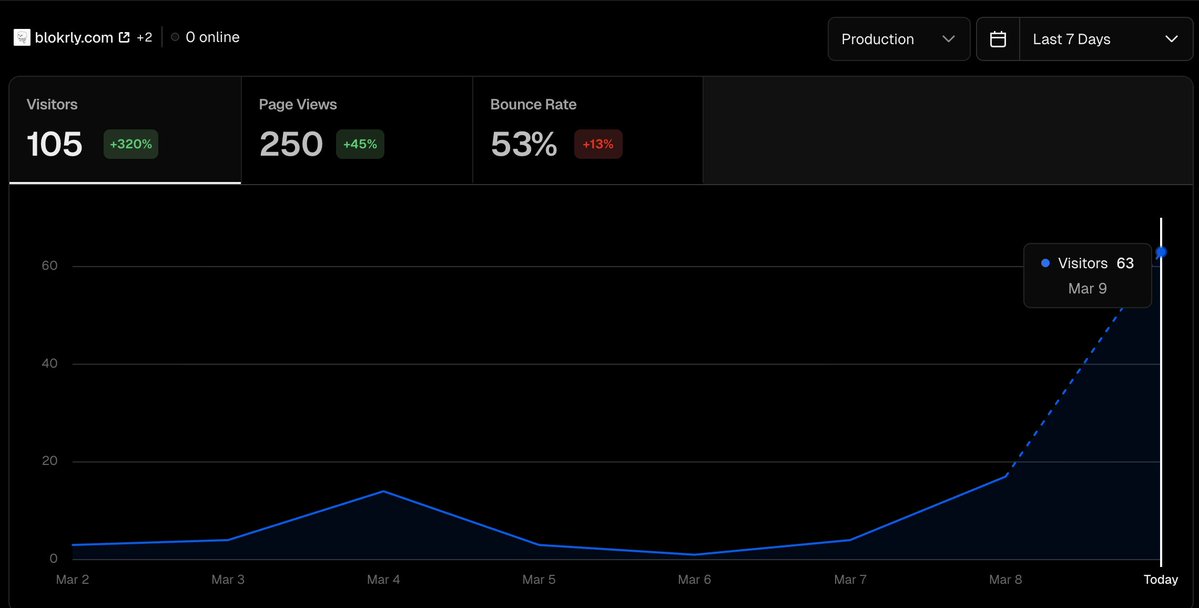This screenshot has width=1199, height=608.
Task: Open the calendar date picker icon
Action: [998, 39]
